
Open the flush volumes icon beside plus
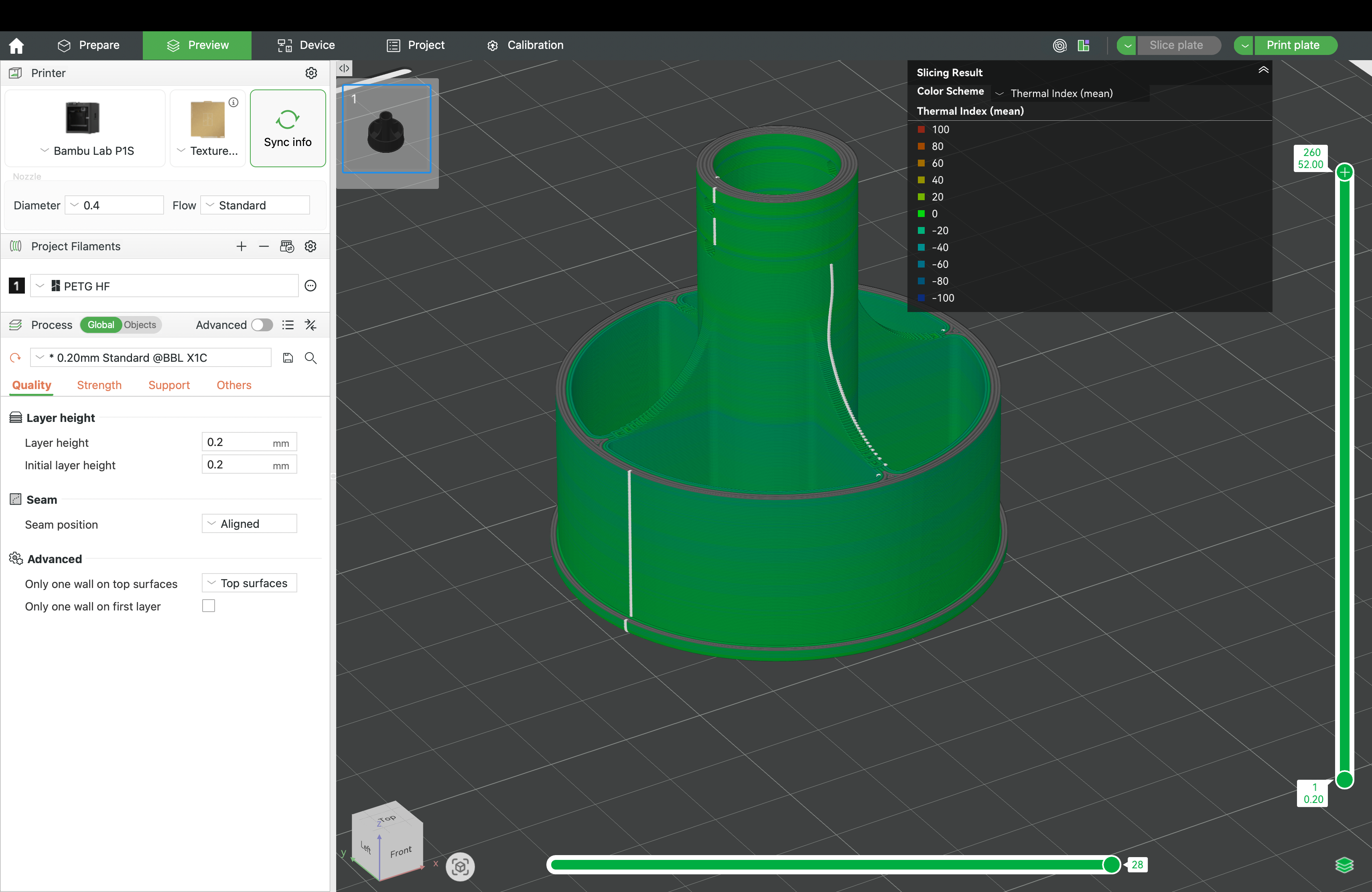[x=287, y=246]
